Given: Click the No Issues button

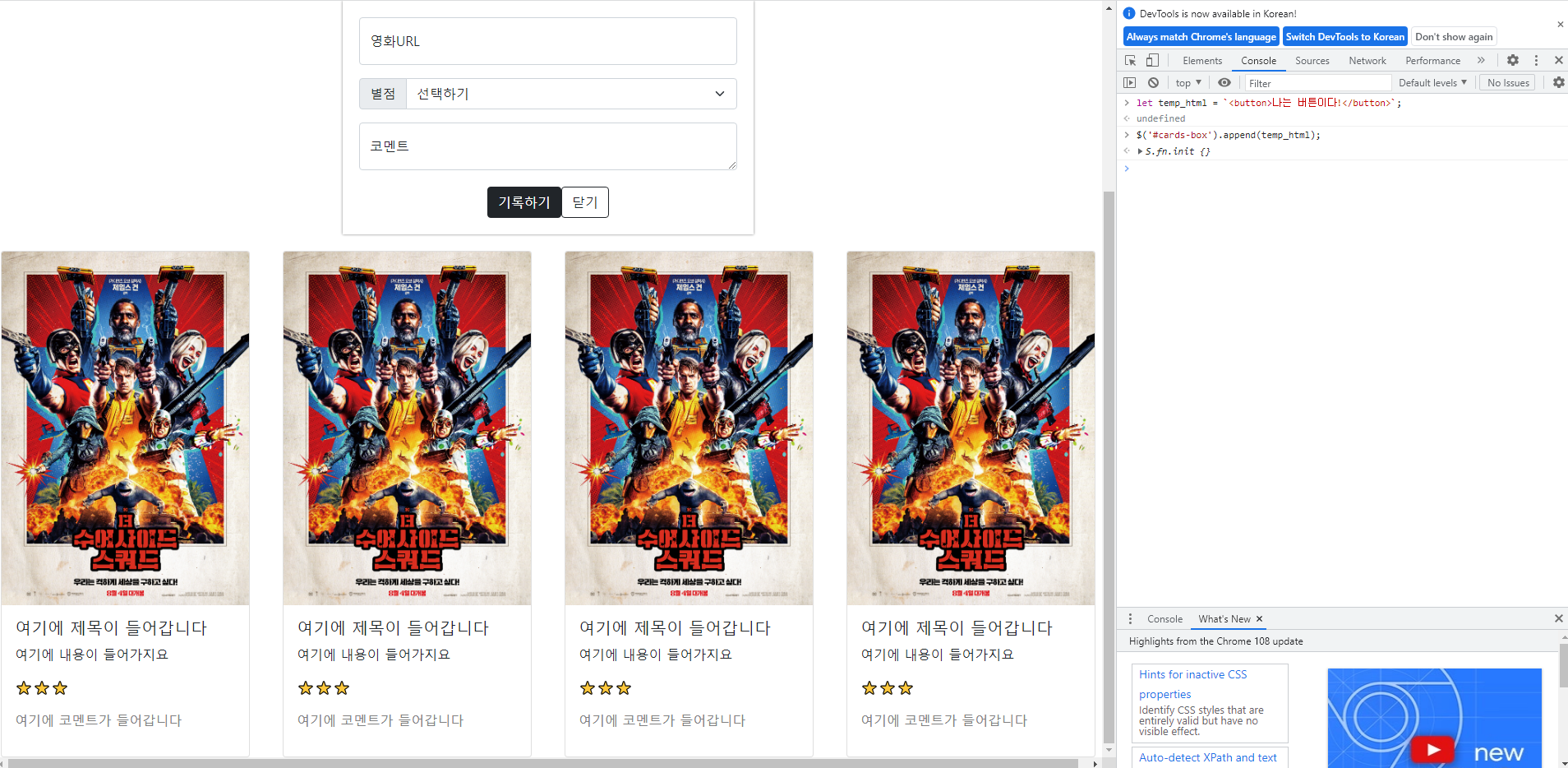Looking at the screenshot, I should pyautogui.click(x=1507, y=82).
